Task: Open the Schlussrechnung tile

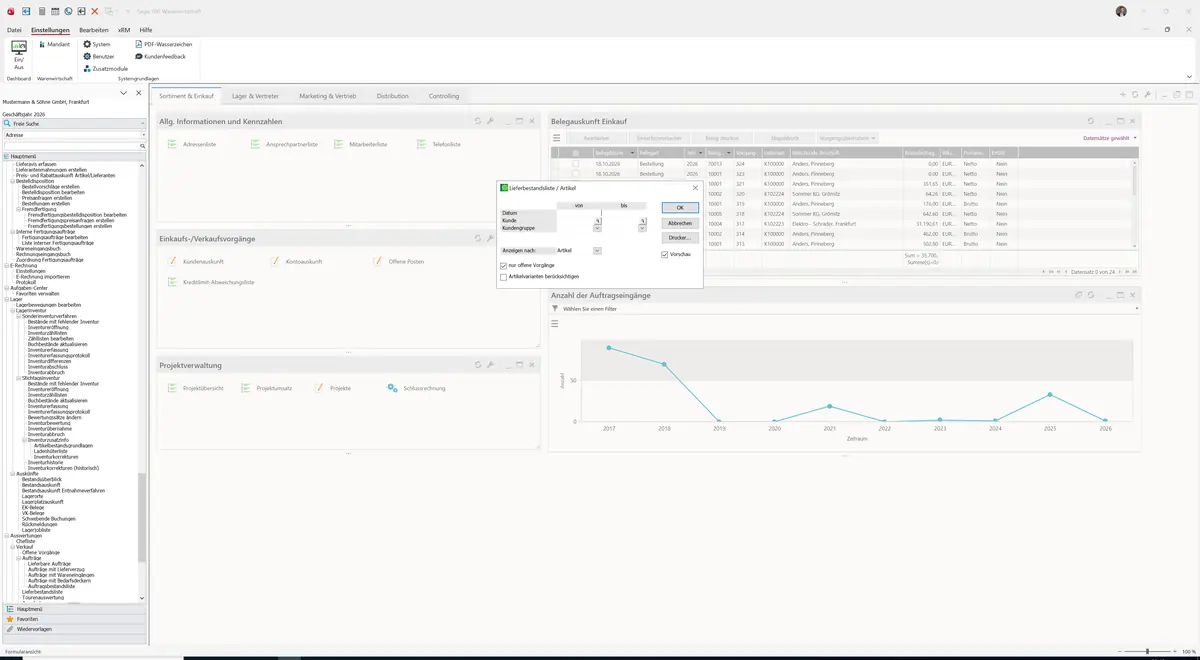Action: (418, 388)
